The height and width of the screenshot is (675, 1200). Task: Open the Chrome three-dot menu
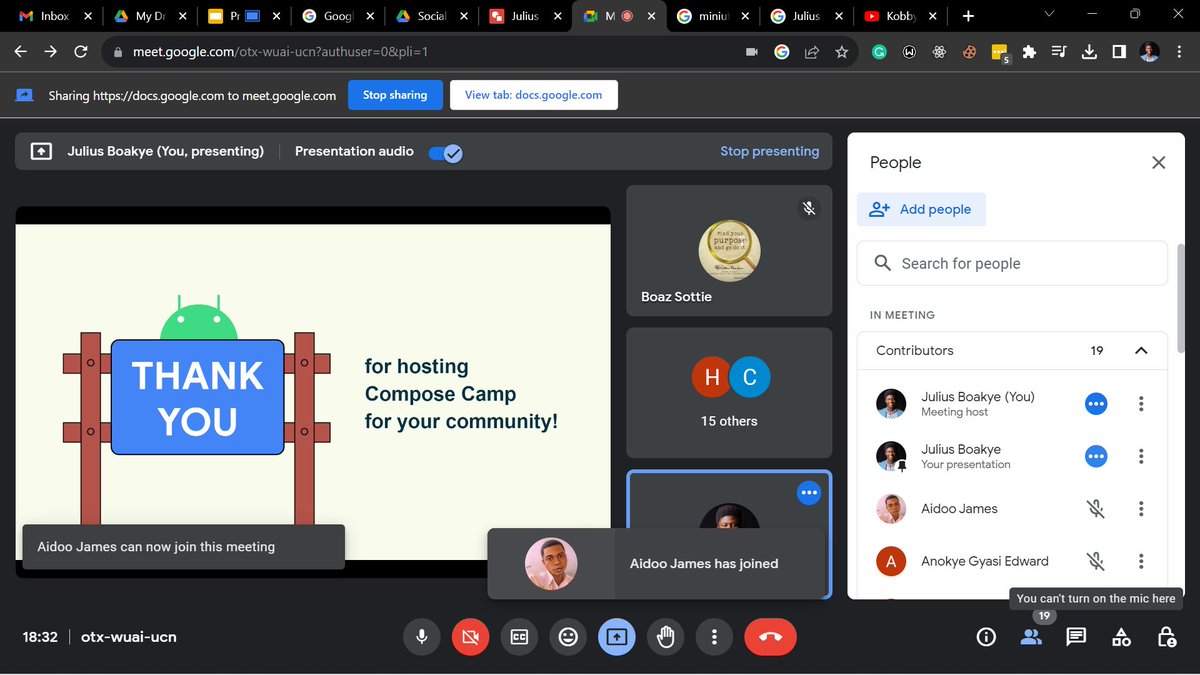pos(1179,52)
